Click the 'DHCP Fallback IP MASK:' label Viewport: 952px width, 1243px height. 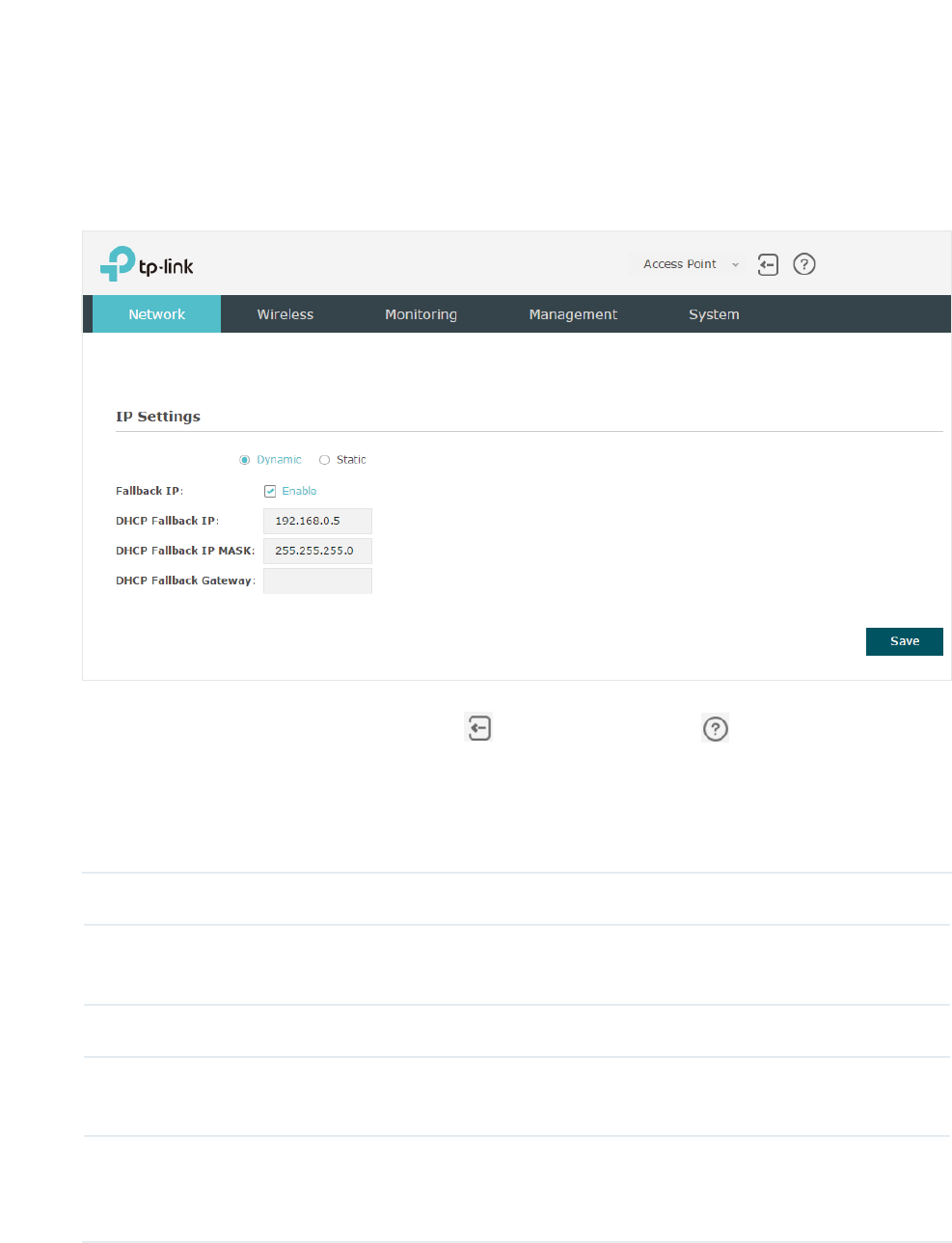click(x=185, y=551)
